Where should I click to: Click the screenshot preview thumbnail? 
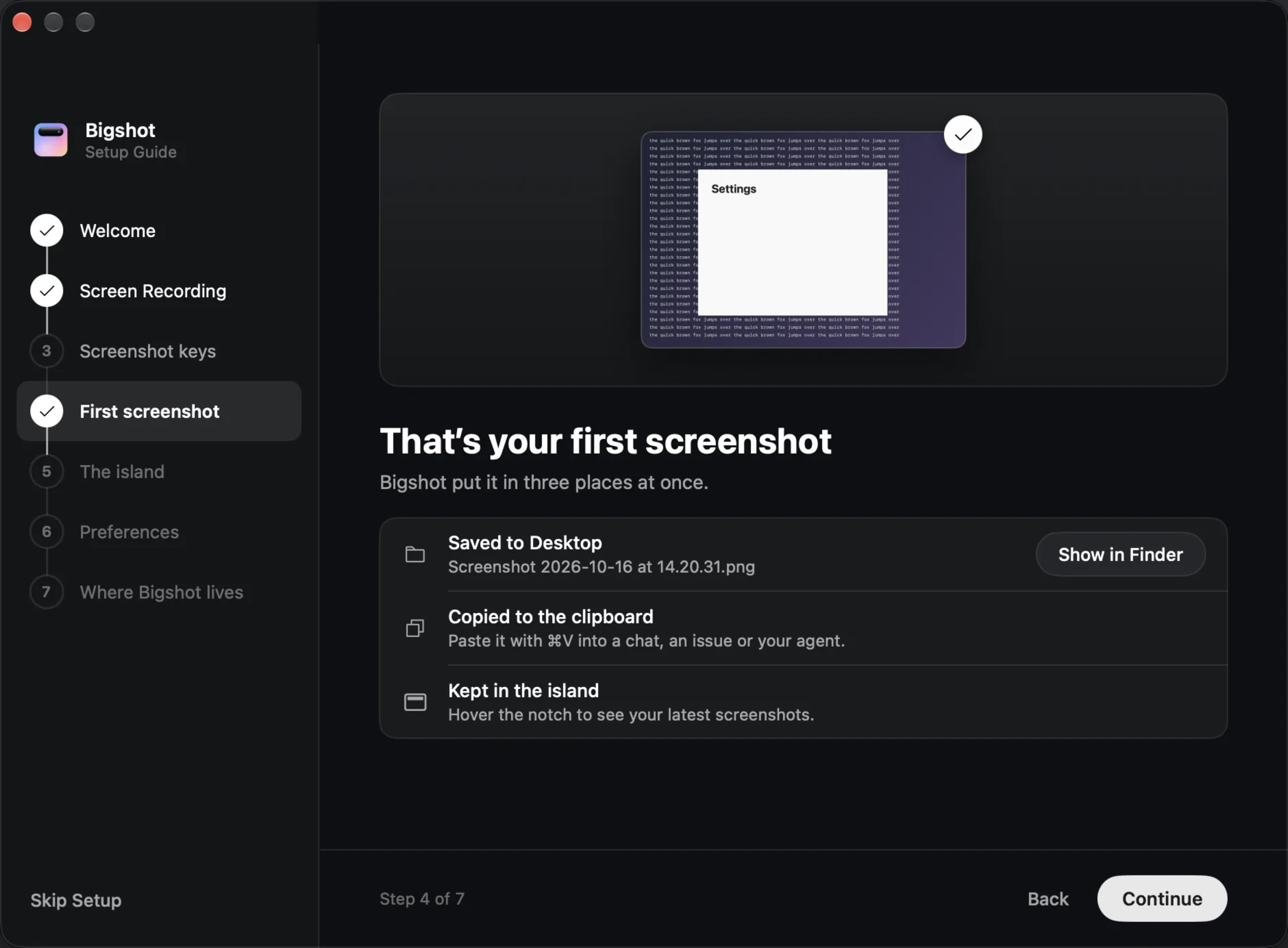point(803,239)
